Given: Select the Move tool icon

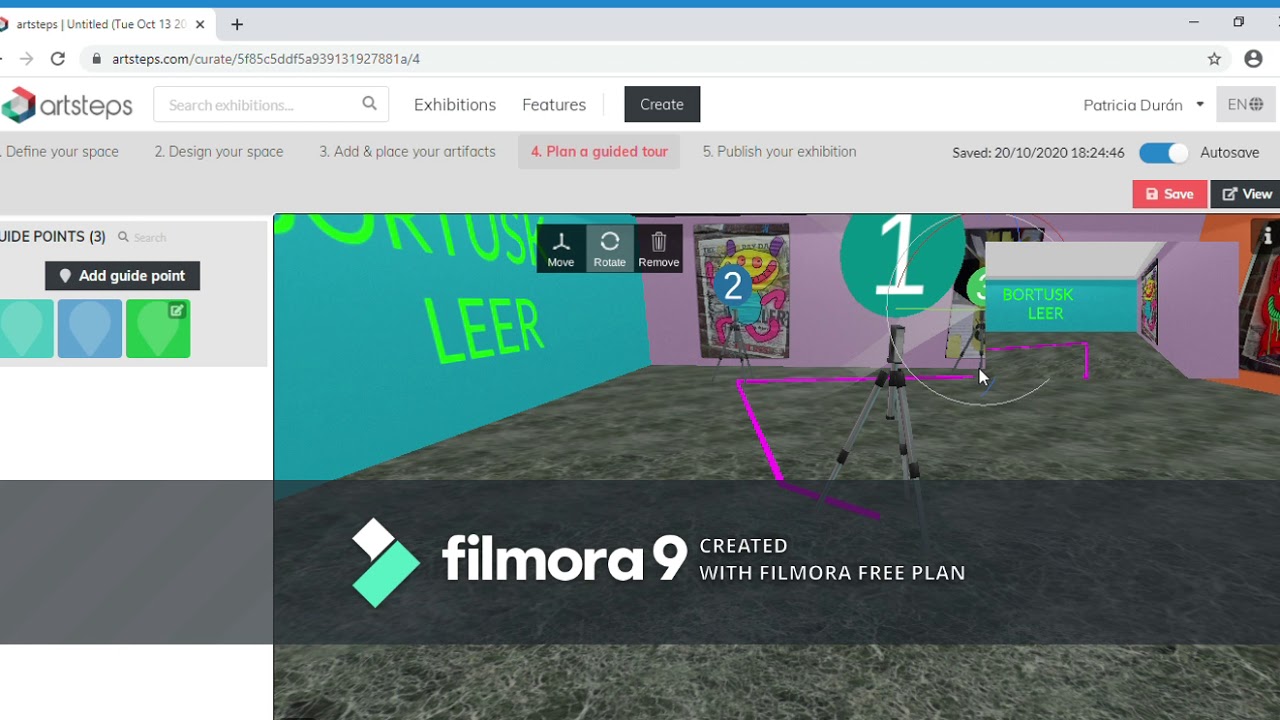Looking at the screenshot, I should click(x=561, y=249).
